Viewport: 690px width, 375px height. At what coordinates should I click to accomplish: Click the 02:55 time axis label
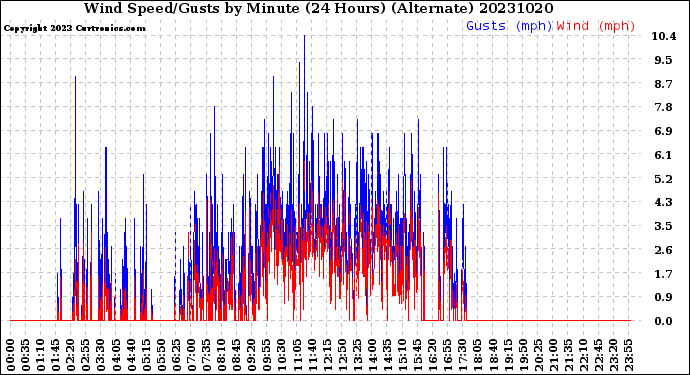point(86,354)
